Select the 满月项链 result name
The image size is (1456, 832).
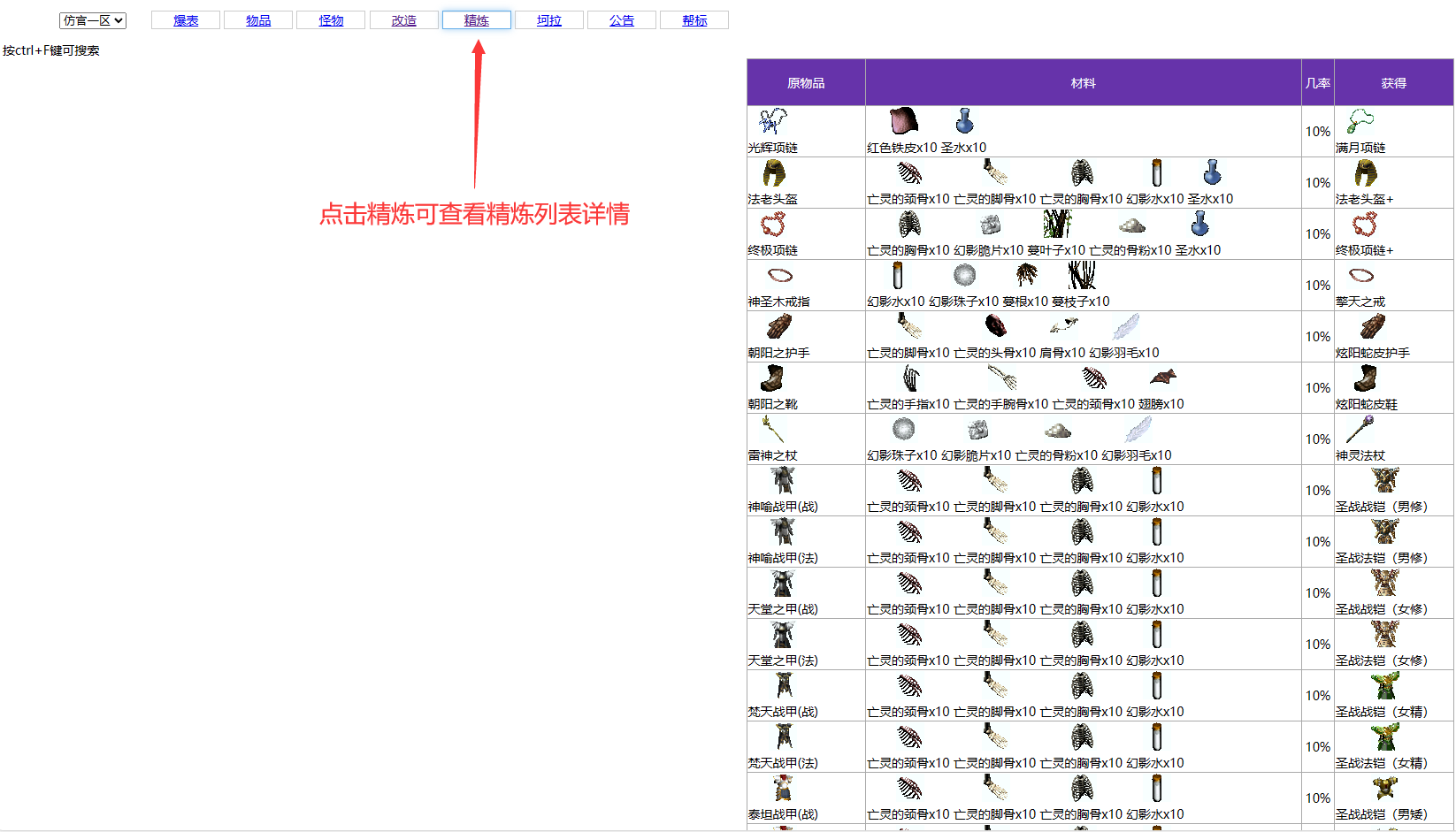pyautogui.click(x=1360, y=148)
